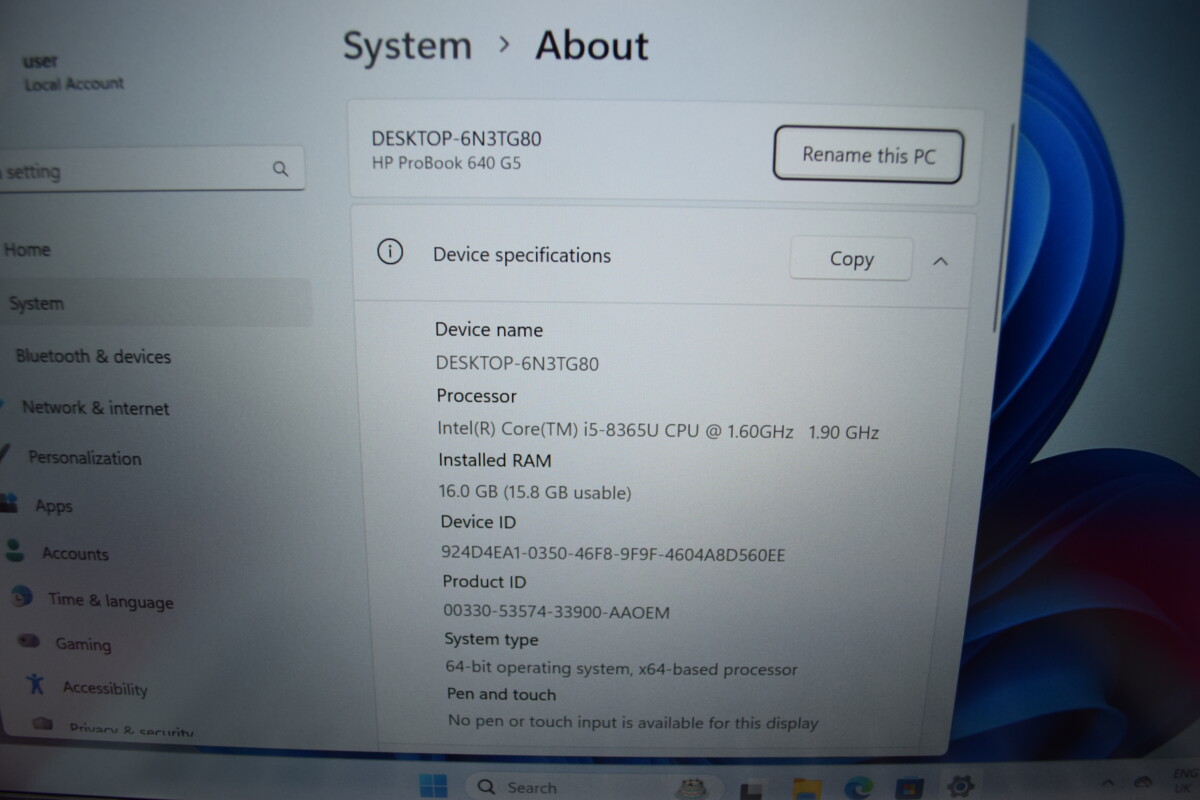
Task: Click the Time & language globe icon
Action: coord(22,597)
